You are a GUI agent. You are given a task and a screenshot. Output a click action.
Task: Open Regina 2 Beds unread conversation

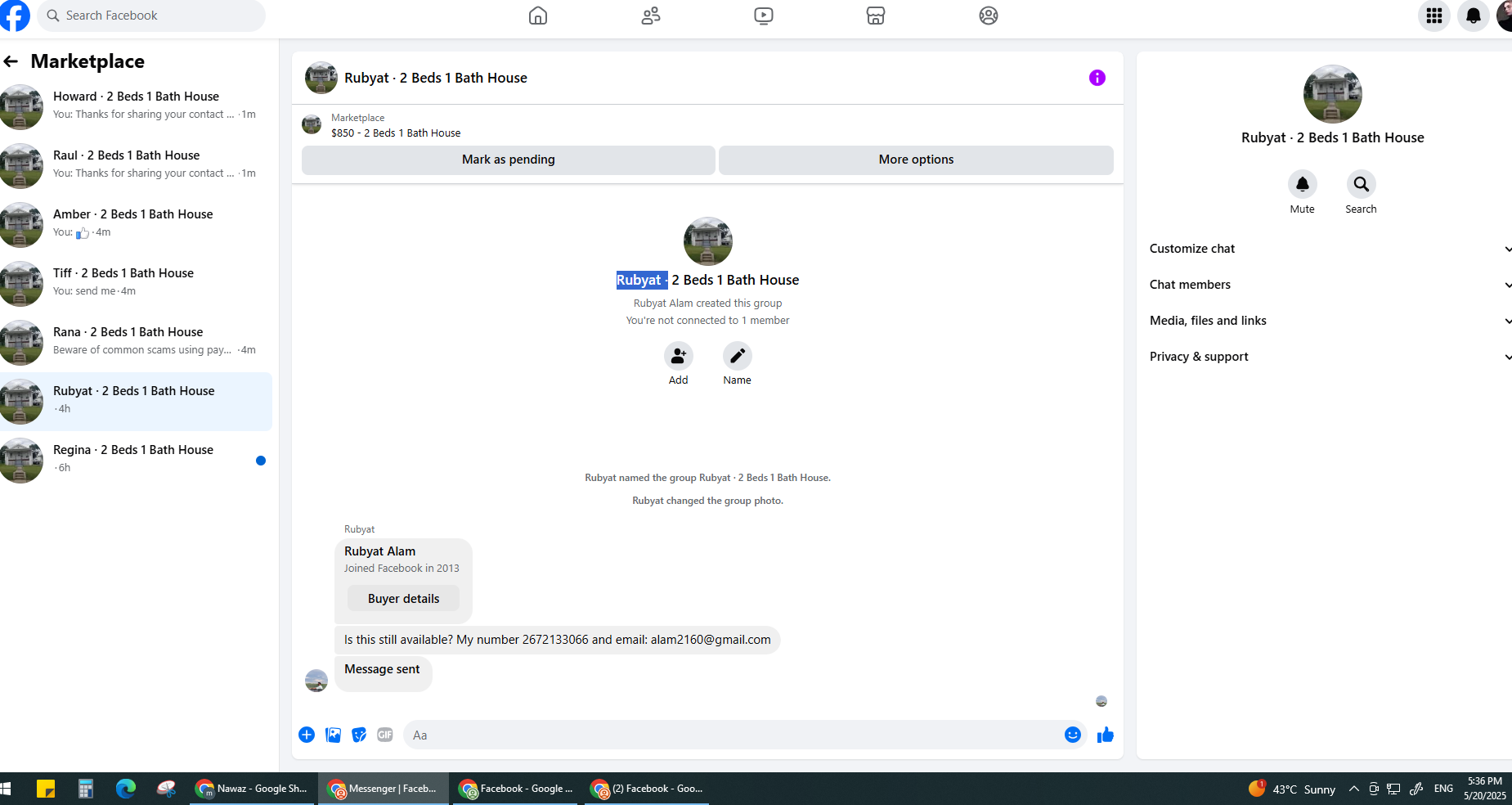(136, 460)
